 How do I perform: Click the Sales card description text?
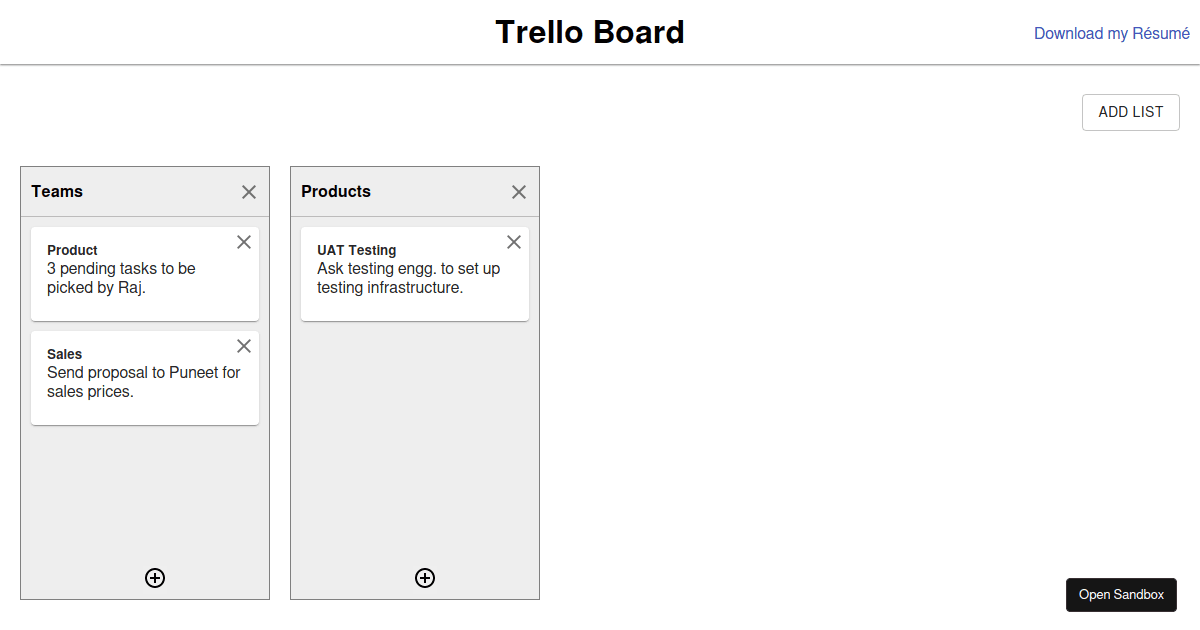(x=143, y=381)
